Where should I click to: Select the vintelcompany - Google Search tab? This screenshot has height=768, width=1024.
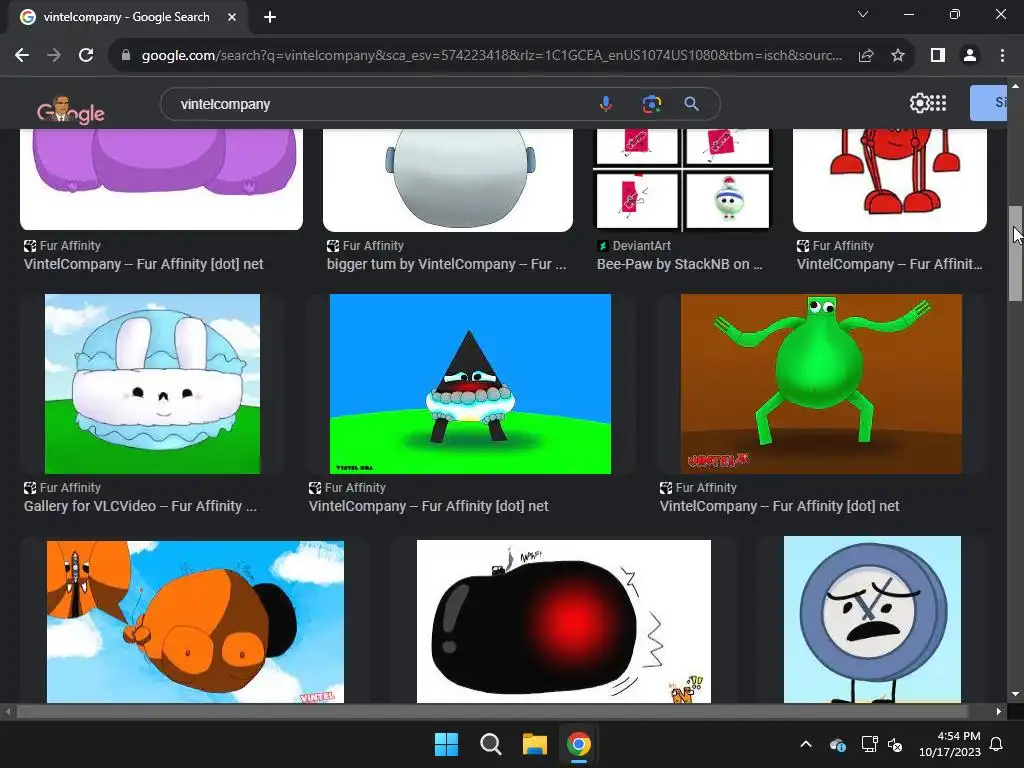[127, 17]
